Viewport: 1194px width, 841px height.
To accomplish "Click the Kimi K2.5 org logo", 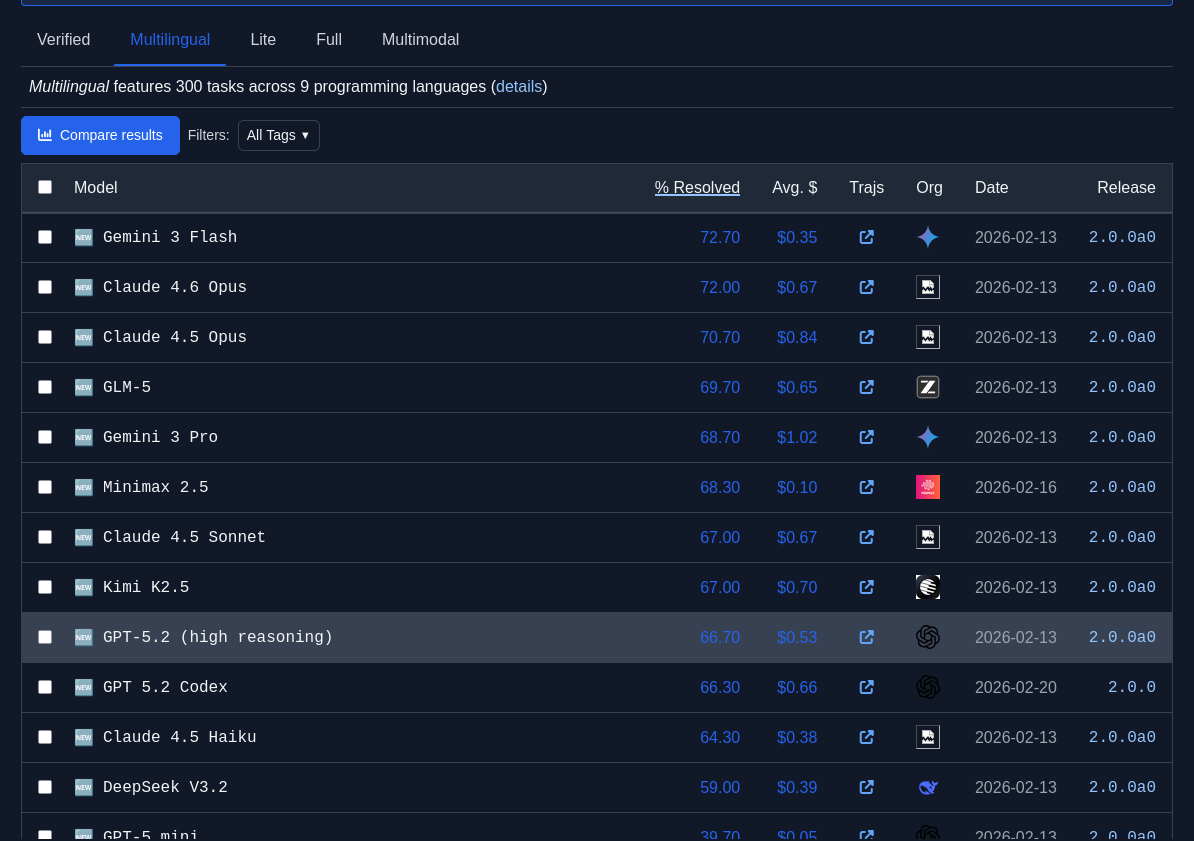I will pyautogui.click(x=927, y=588).
